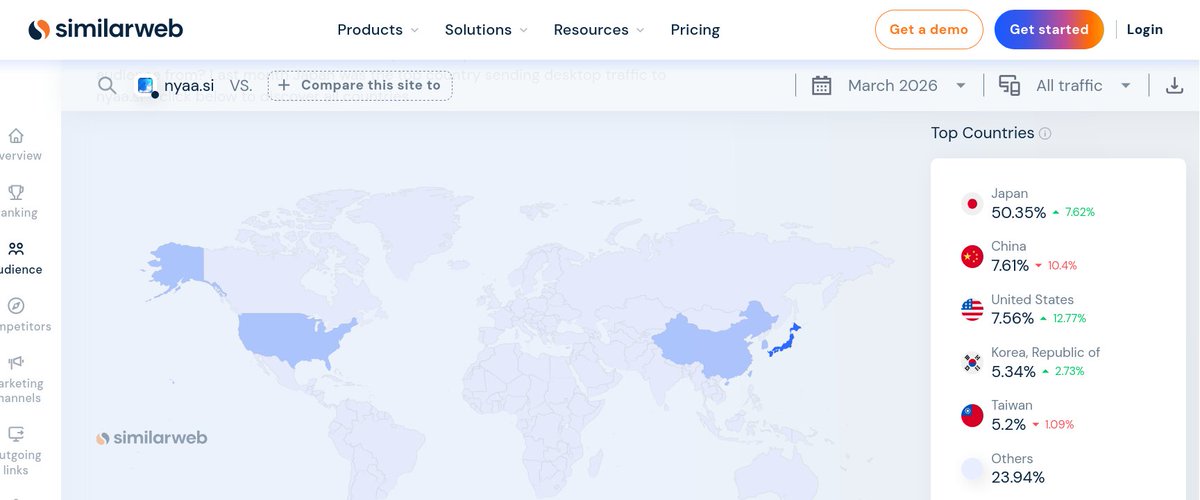The image size is (1200, 500).
Task: Open the Marketing channels megaphone icon
Action: (x=16, y=362)
